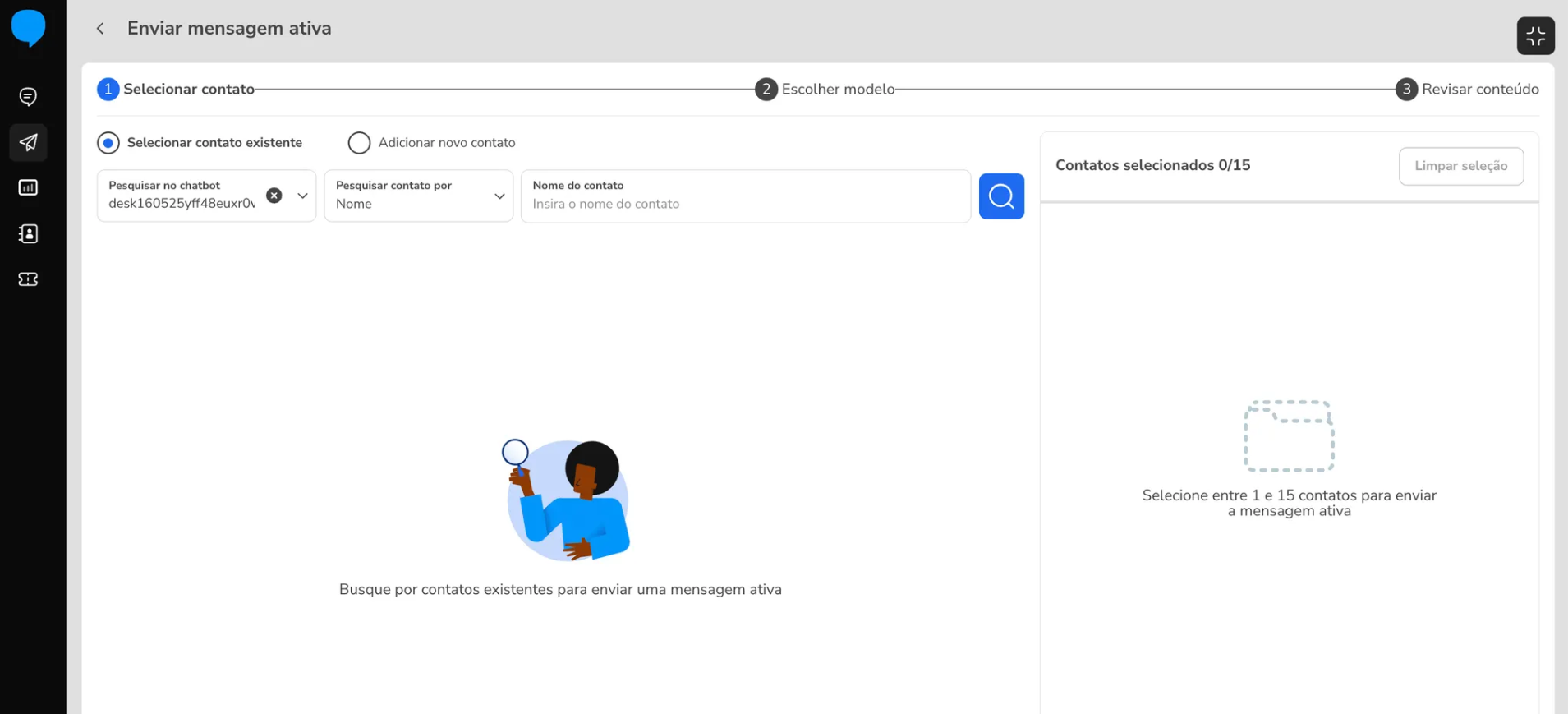This screenshot has width=1568, height=714.
Task: Open the chart reports sidebar icon
Action: [x=28, y=188]
